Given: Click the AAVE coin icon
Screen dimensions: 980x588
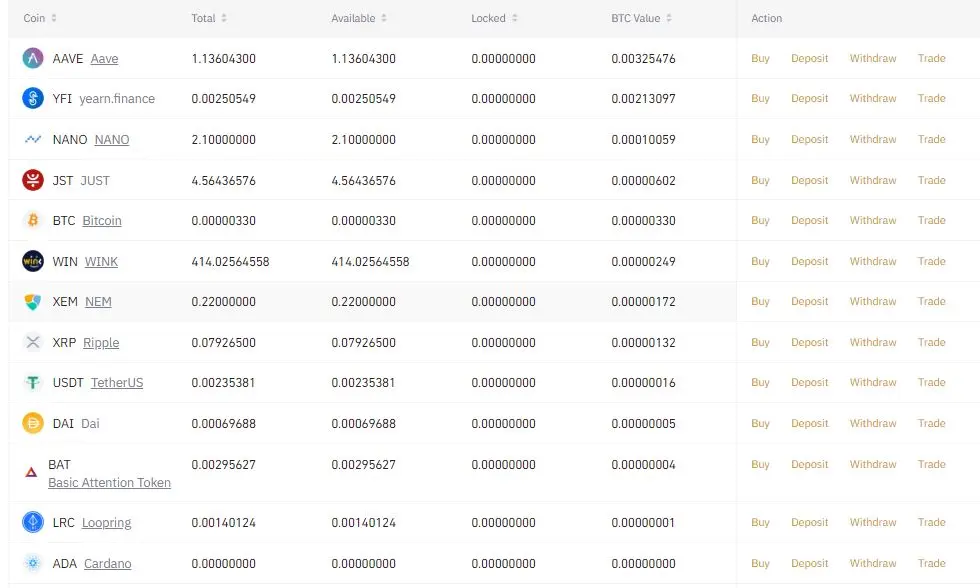Looking at the screenshot, I should (32, 58).
